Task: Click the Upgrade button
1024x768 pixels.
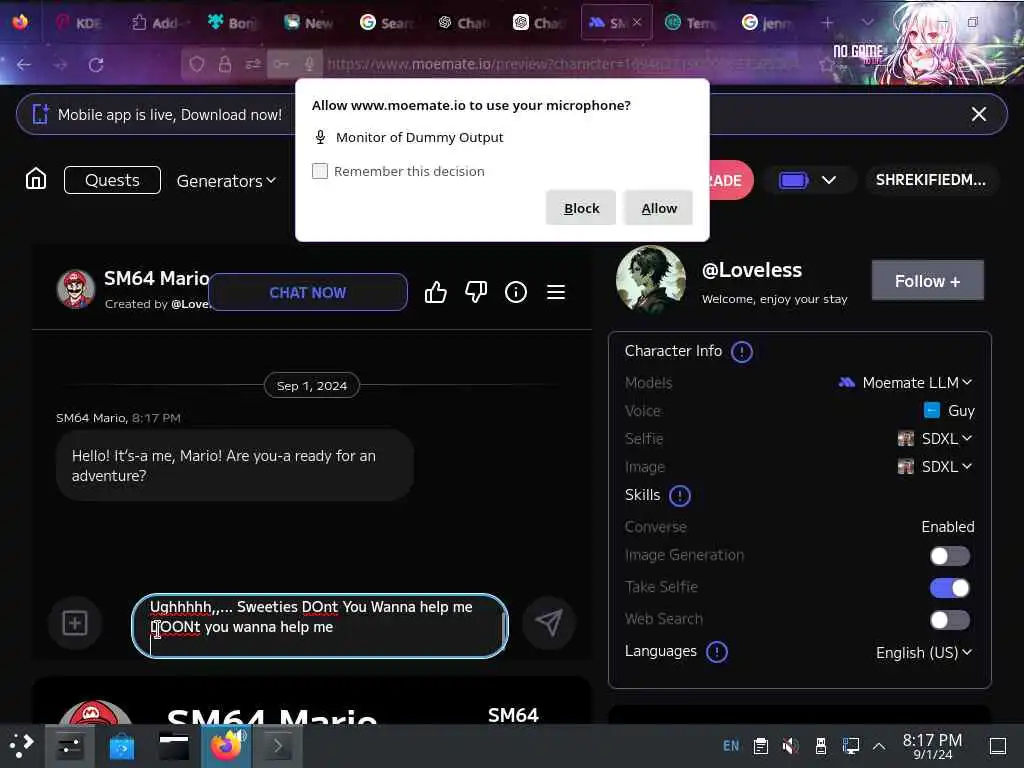Action: [731, 180]
